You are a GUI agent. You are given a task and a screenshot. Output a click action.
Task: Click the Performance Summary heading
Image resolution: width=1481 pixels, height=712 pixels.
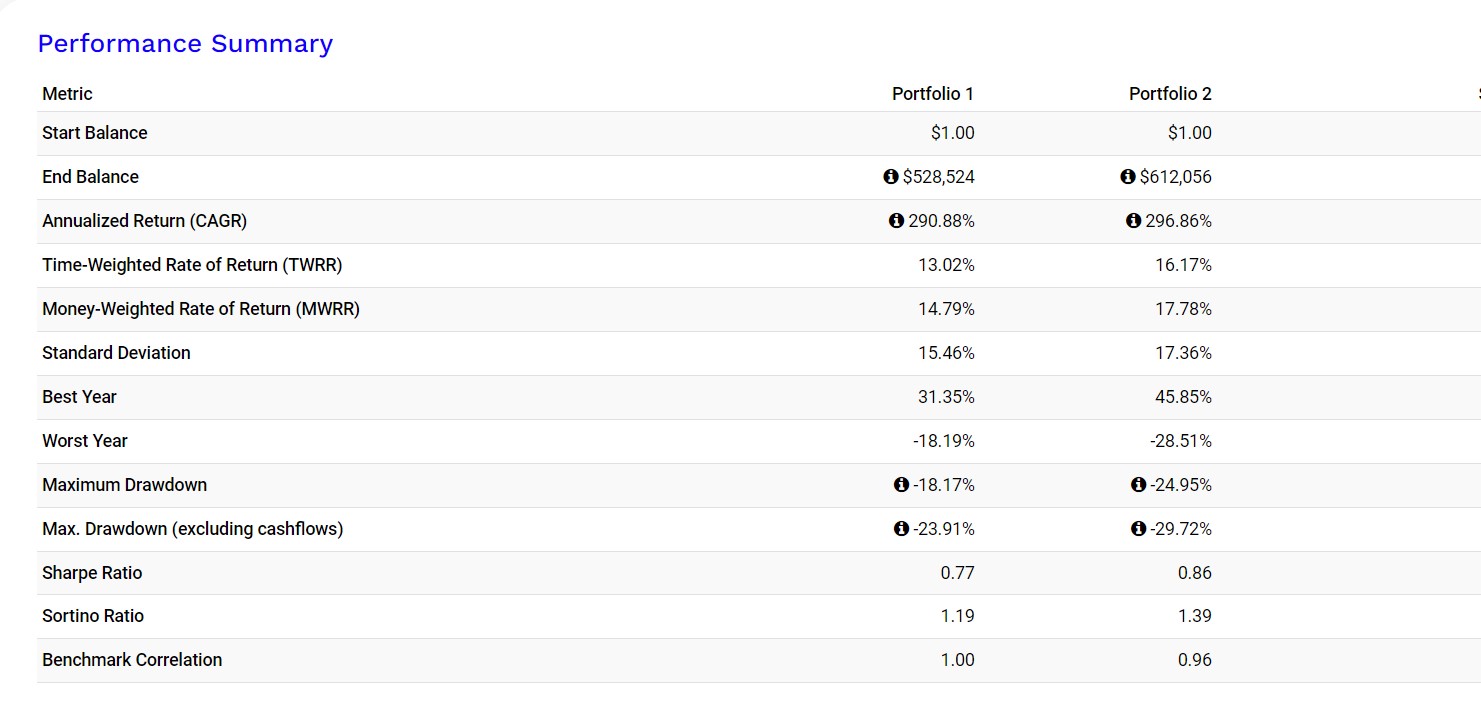(185, 44)
